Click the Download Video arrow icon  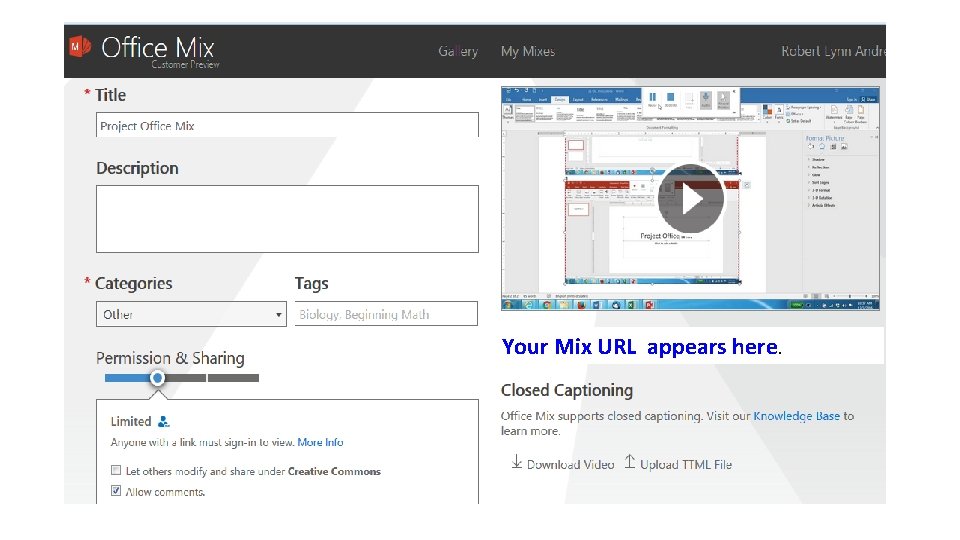point(517,462)
